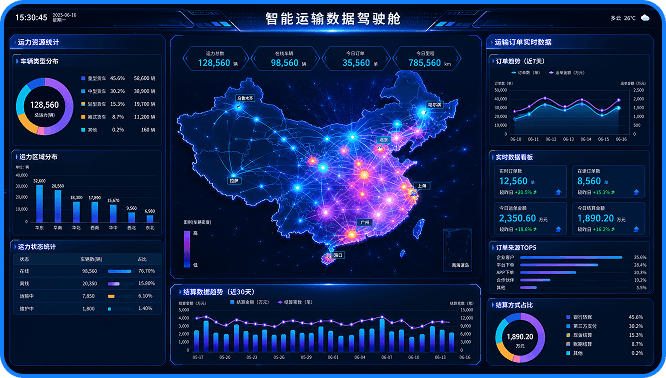The height and width of the screenshot is (378, 666).
Task: Open the 今日订单 35,560 stat card
Action: pos(356,59)
